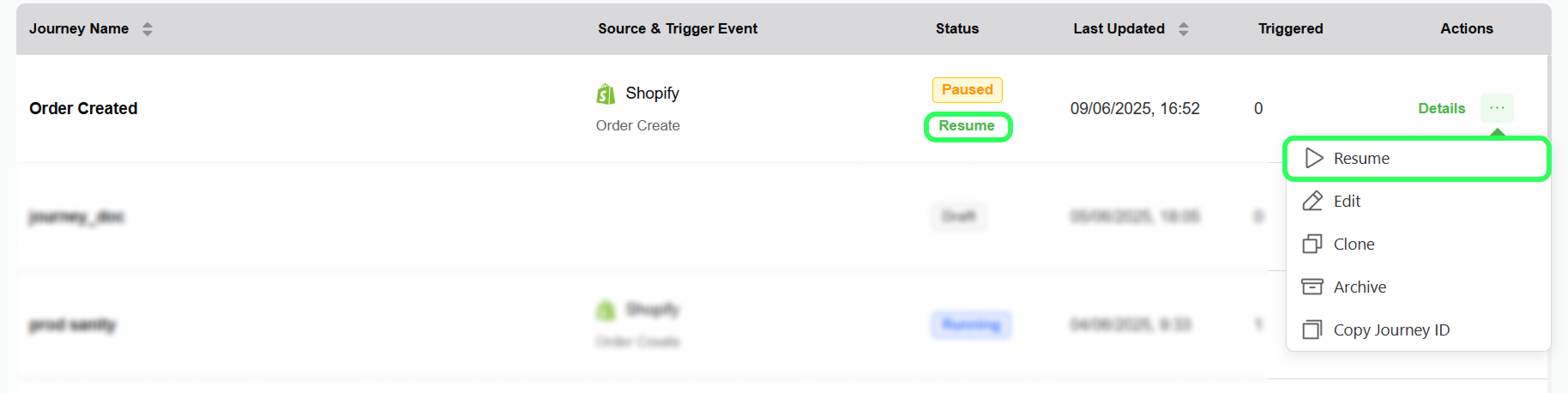Screen dimensions: 1568x393
Task: Click the Clone duplicate icon
Action: [x=1312, y=244]
